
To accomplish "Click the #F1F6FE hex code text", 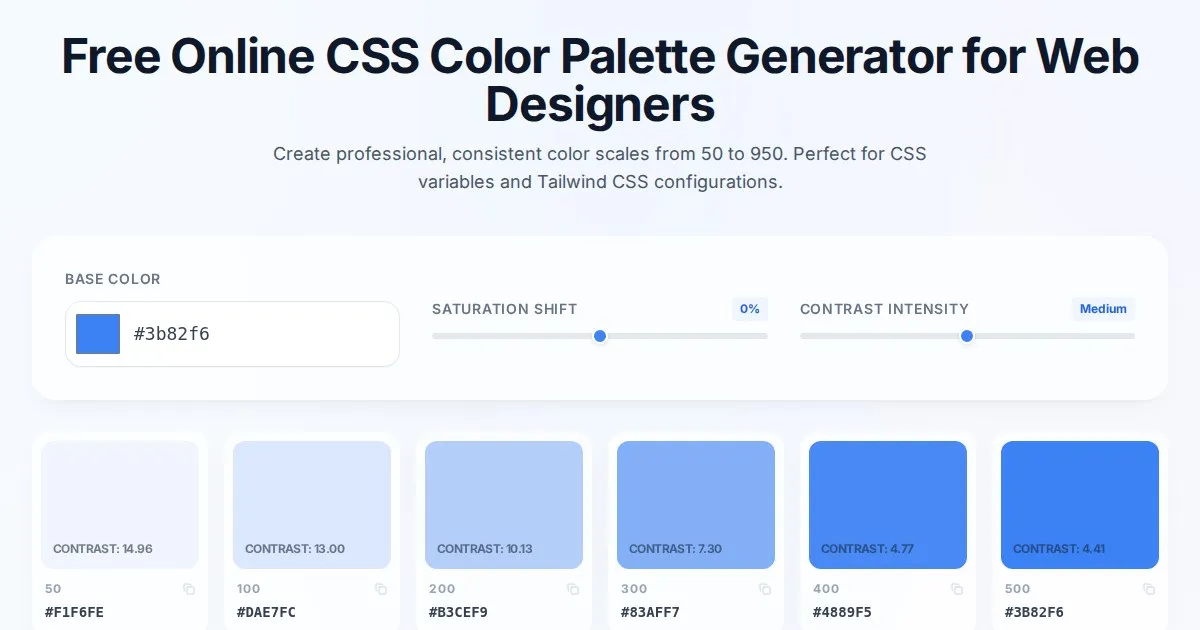I will pyautogui.click(x=74, y=612).
